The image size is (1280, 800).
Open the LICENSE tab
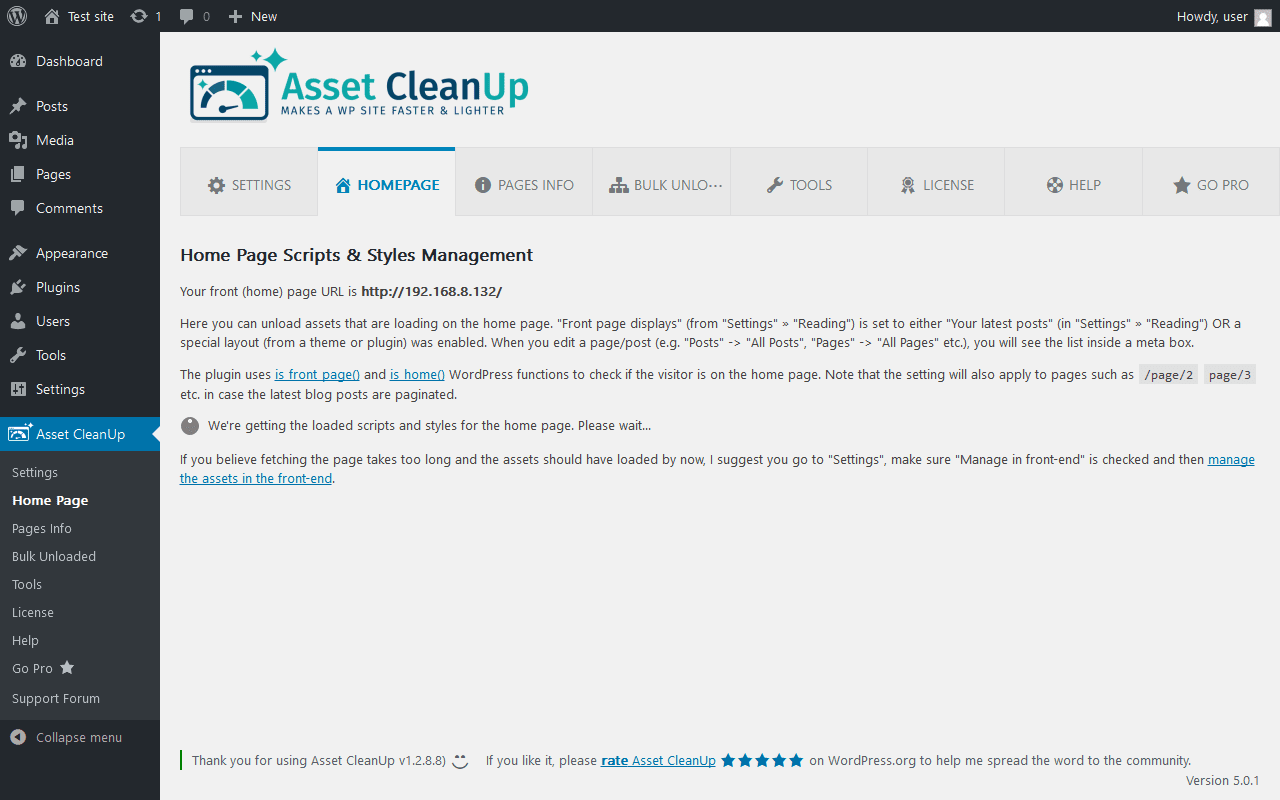(x=935, y=184)
